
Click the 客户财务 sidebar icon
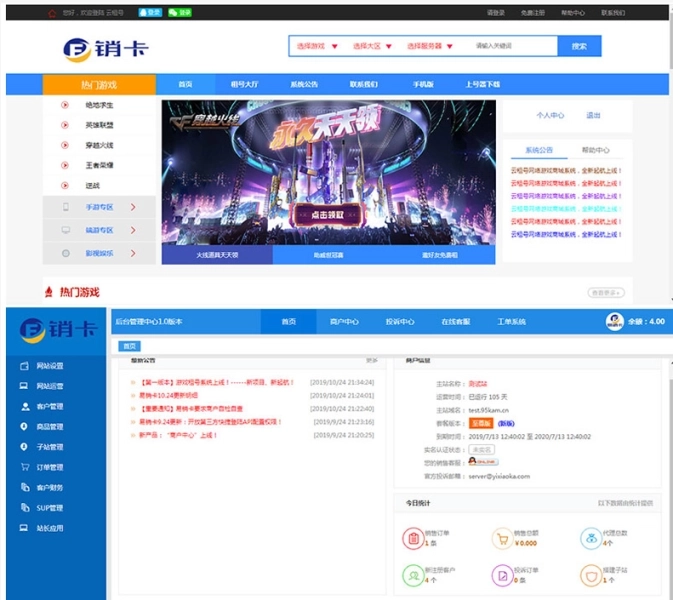click(x=25, y=487)
